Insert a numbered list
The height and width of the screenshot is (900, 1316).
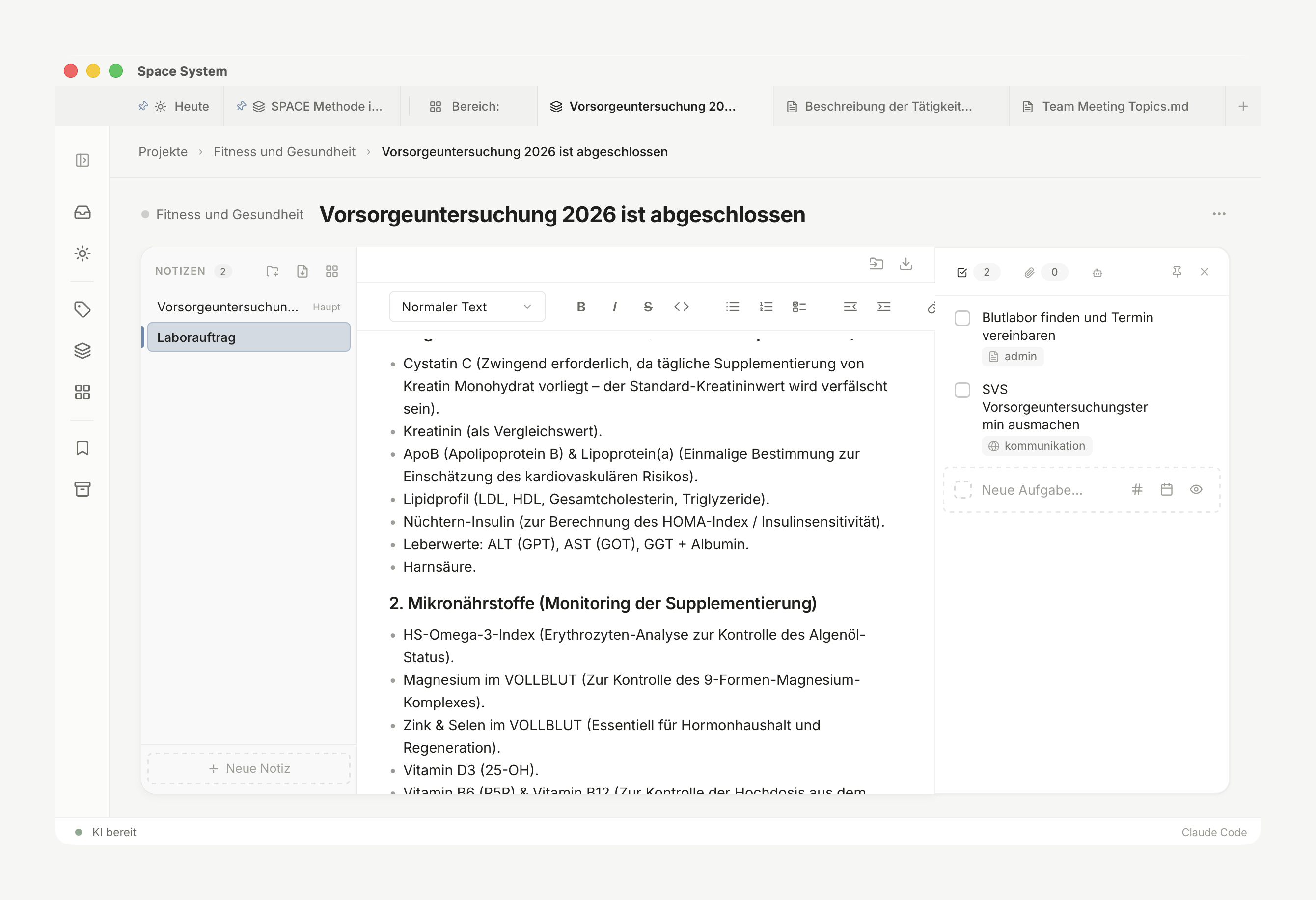766,307
